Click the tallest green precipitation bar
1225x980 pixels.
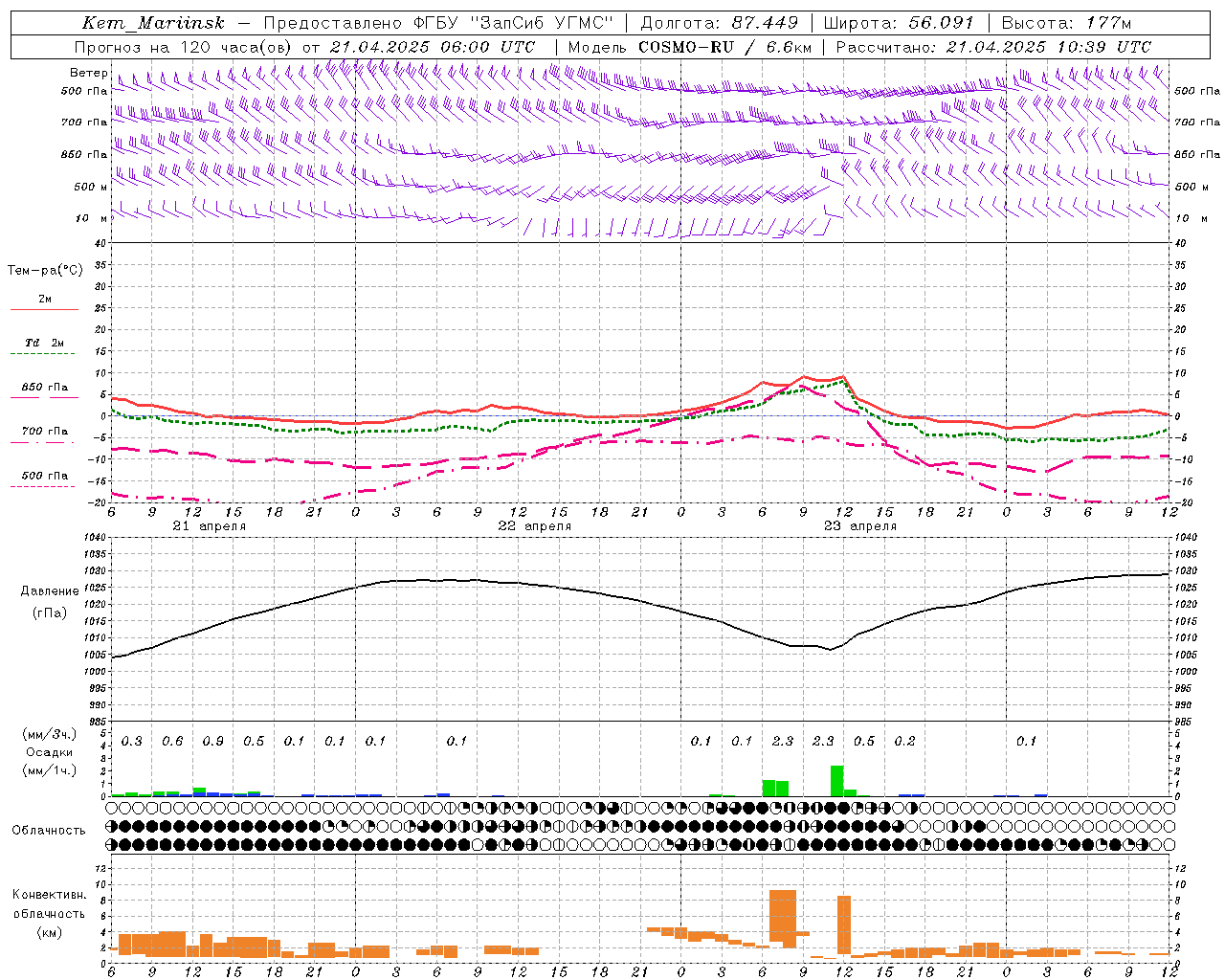pos(837,781)
